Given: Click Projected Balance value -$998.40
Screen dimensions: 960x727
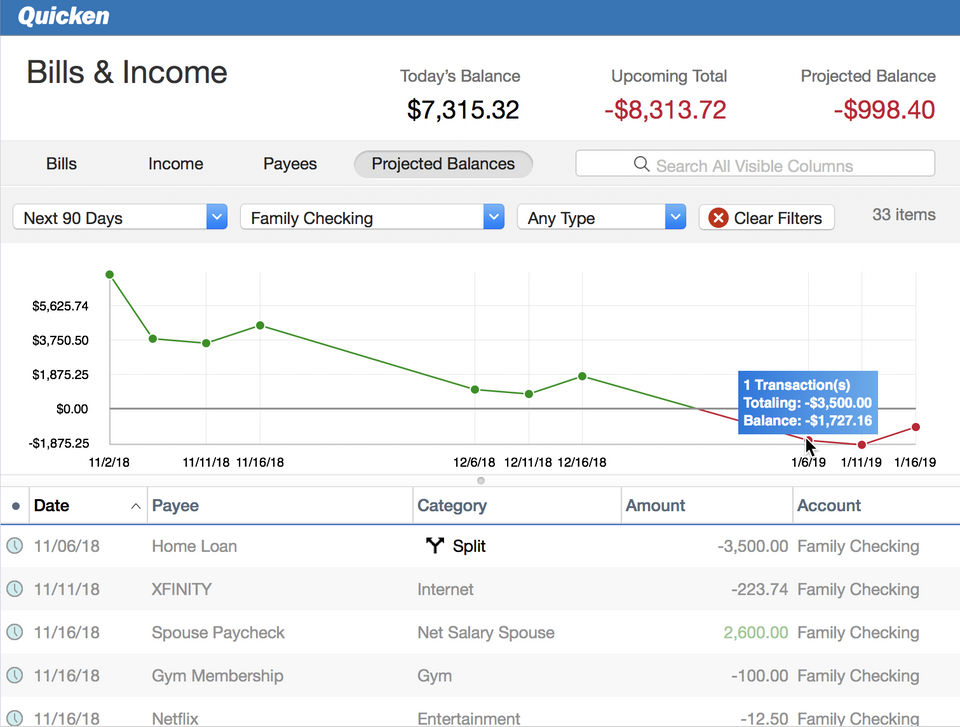Looking at the screenshot, I should [884, 110].
